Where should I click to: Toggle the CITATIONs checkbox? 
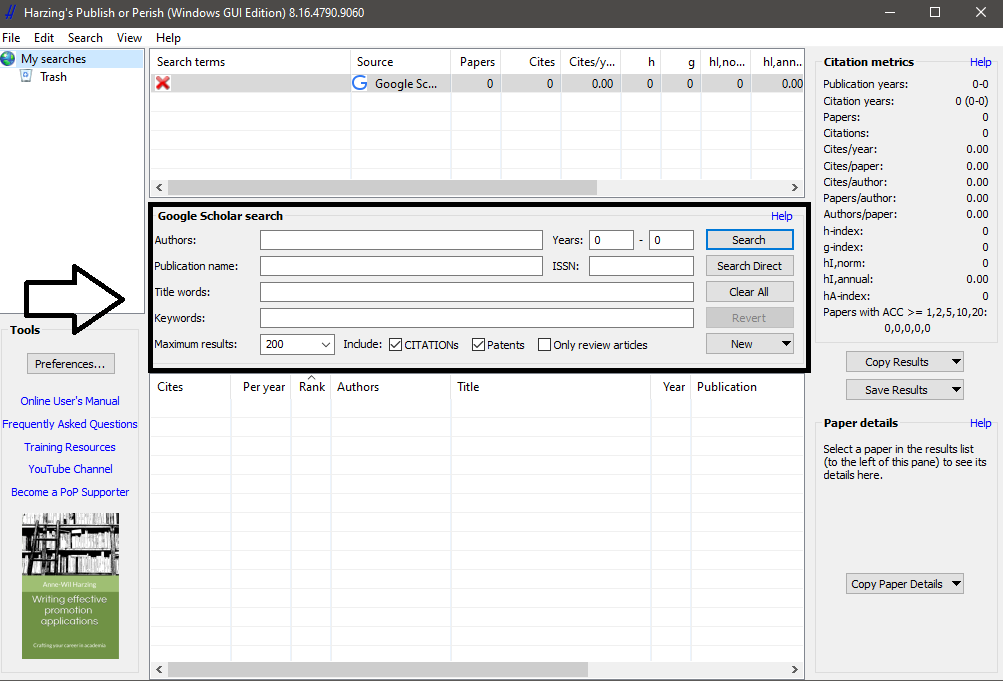(395, 345)
